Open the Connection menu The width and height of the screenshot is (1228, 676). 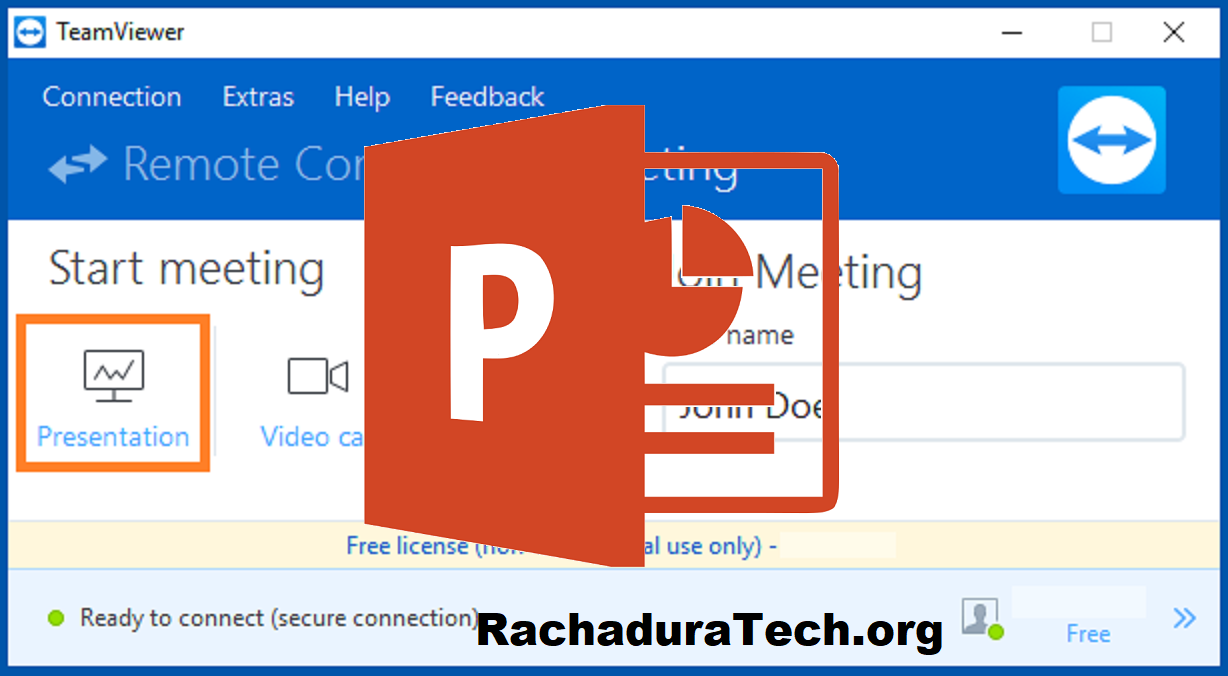click(x=112, y=97)
